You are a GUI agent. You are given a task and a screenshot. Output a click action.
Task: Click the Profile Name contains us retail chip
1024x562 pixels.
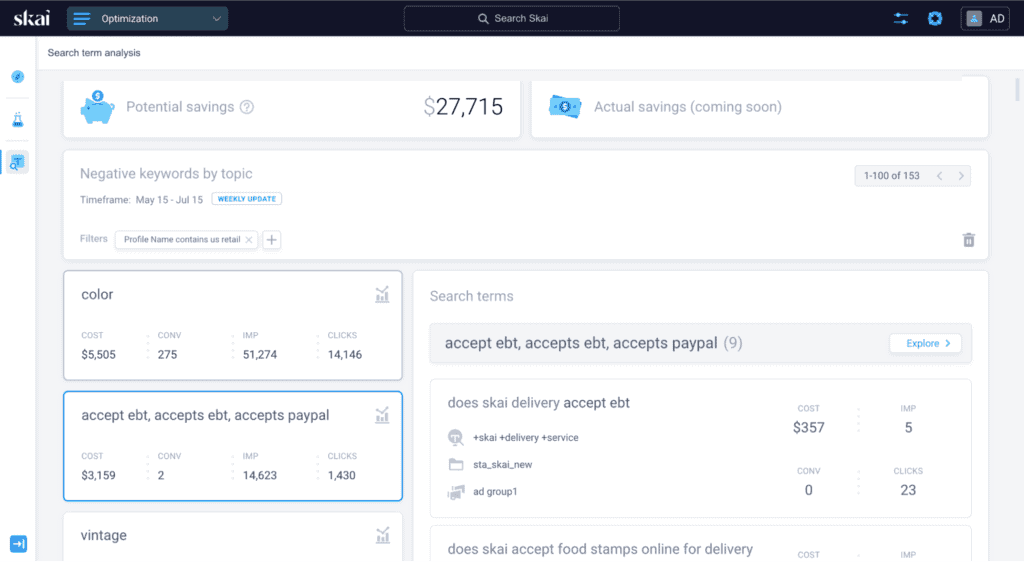pyautogui.click(x=186, y=240)
